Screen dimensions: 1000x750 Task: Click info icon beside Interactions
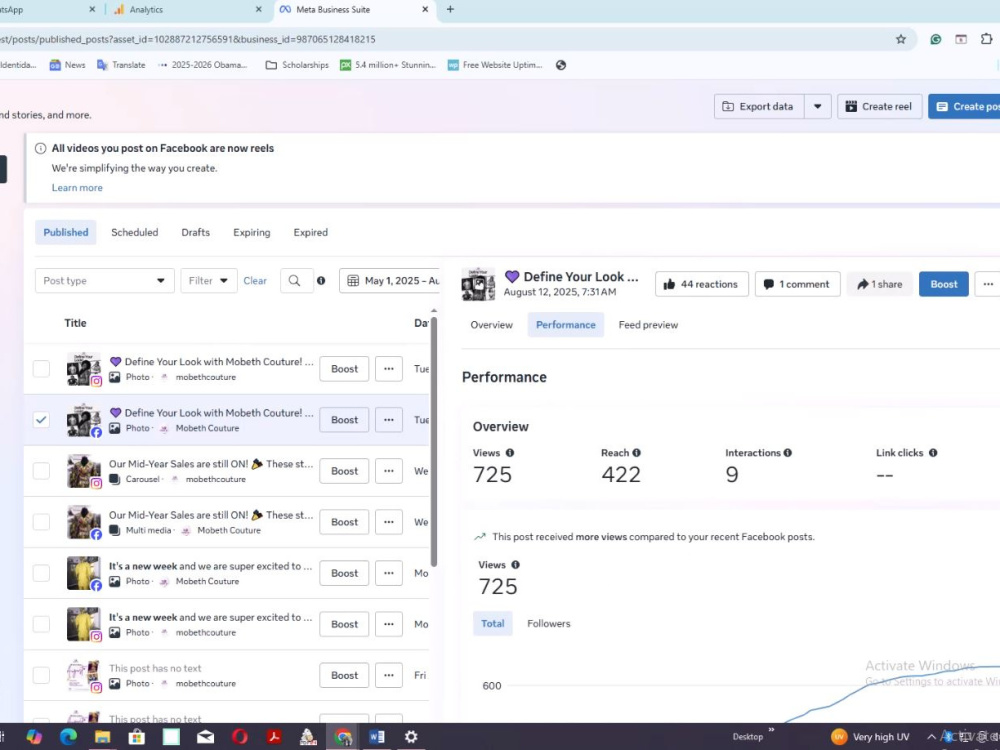[788, 453]
